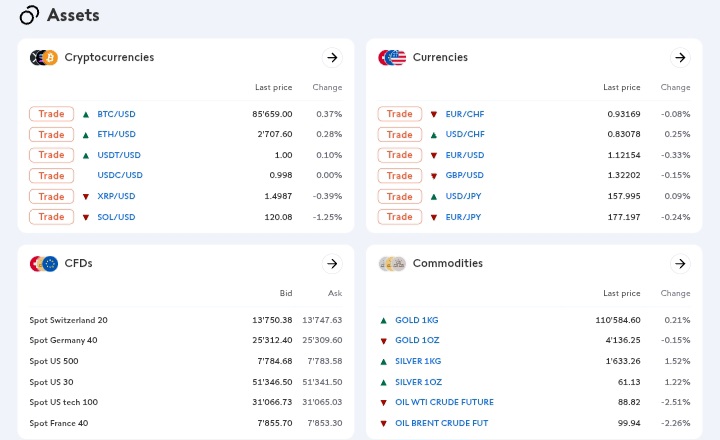Click red down arrow beside GOLD 1OZ

tap(383, 341)
